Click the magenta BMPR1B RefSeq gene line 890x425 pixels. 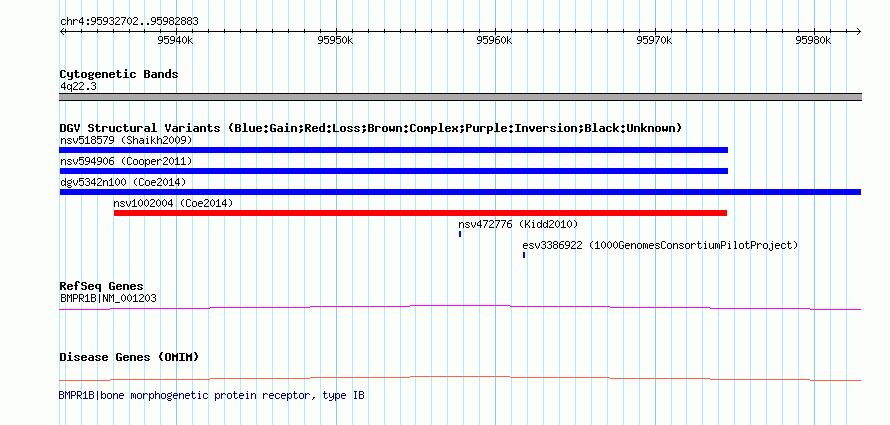[460, 308]
